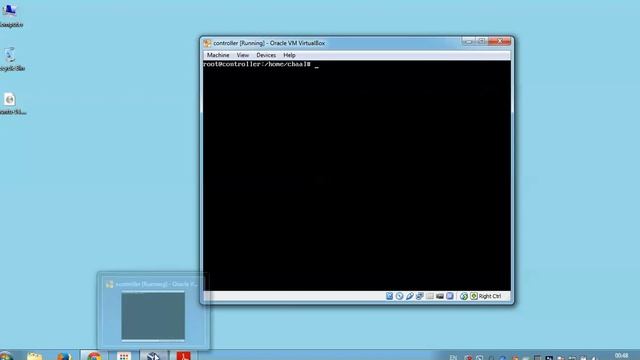Open the Machine menu in VirtualBox

(218, 55)
